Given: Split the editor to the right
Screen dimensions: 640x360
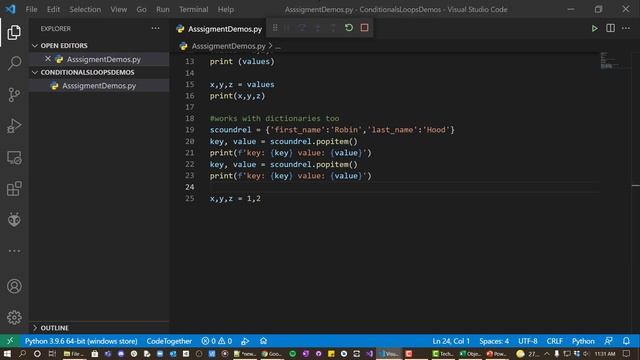Looking at the screenshot, I should point(610,28).
